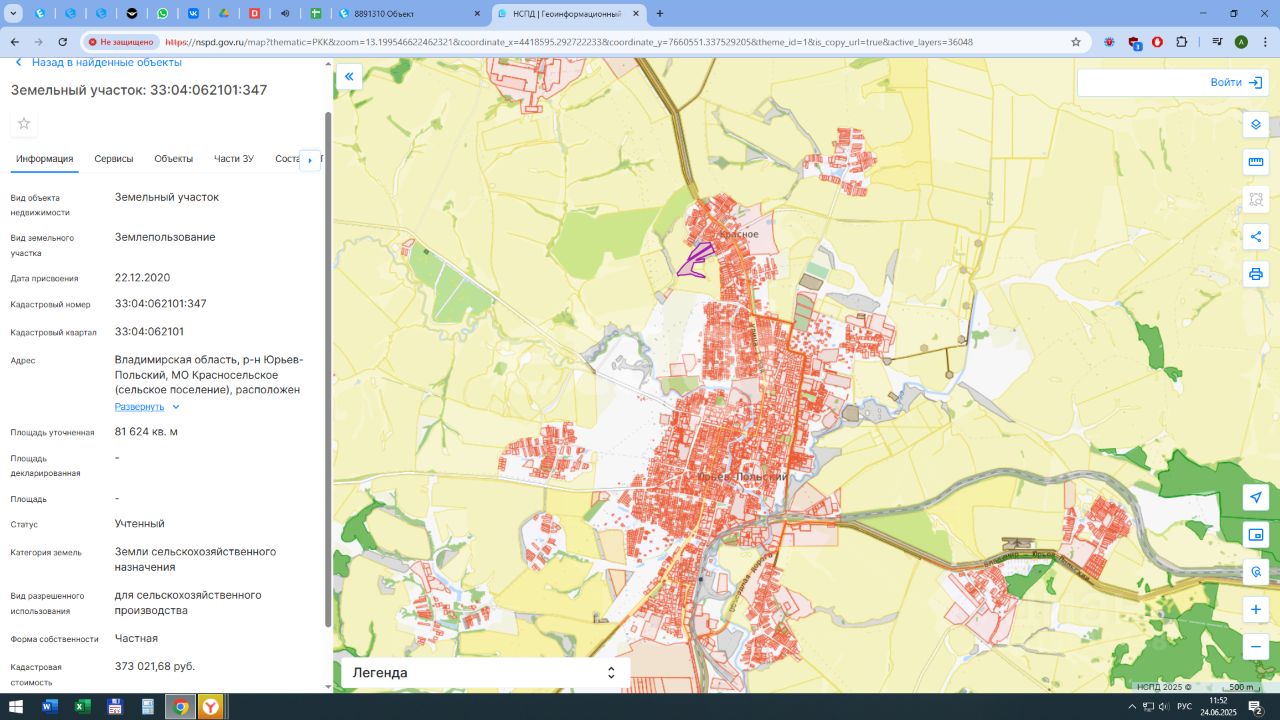Viewport: 1280px width, 720px height.
Task: Open Excel from the Windows taskbar
Action: 82,707
